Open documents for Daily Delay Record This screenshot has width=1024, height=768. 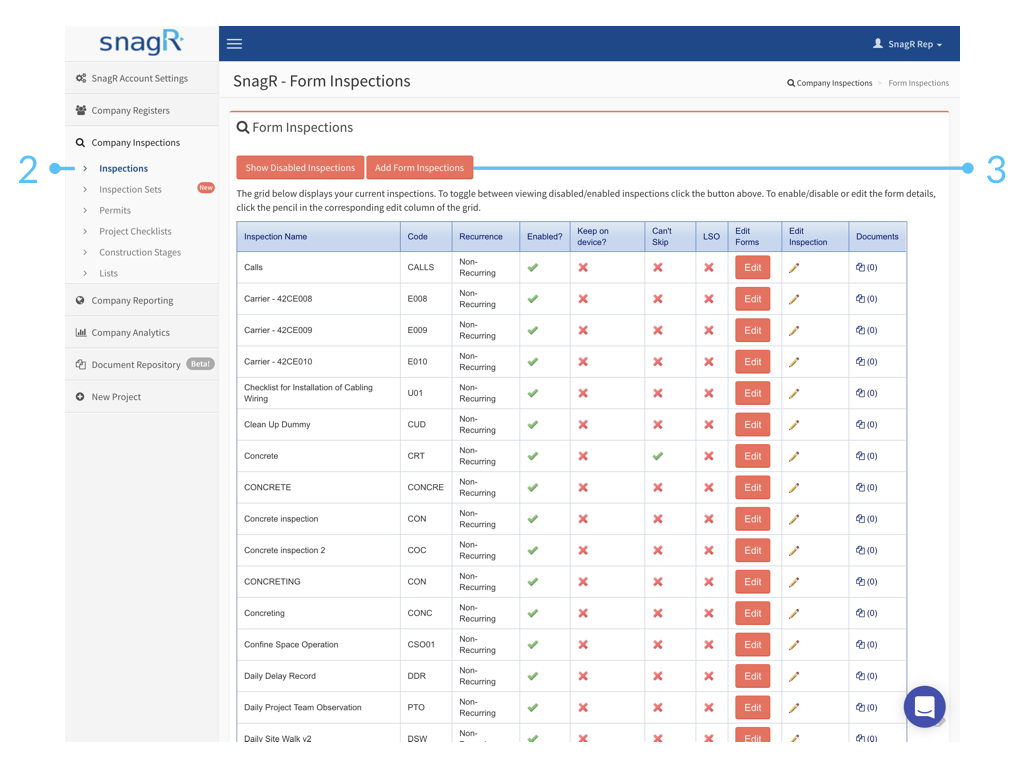(x=867, y=676)
